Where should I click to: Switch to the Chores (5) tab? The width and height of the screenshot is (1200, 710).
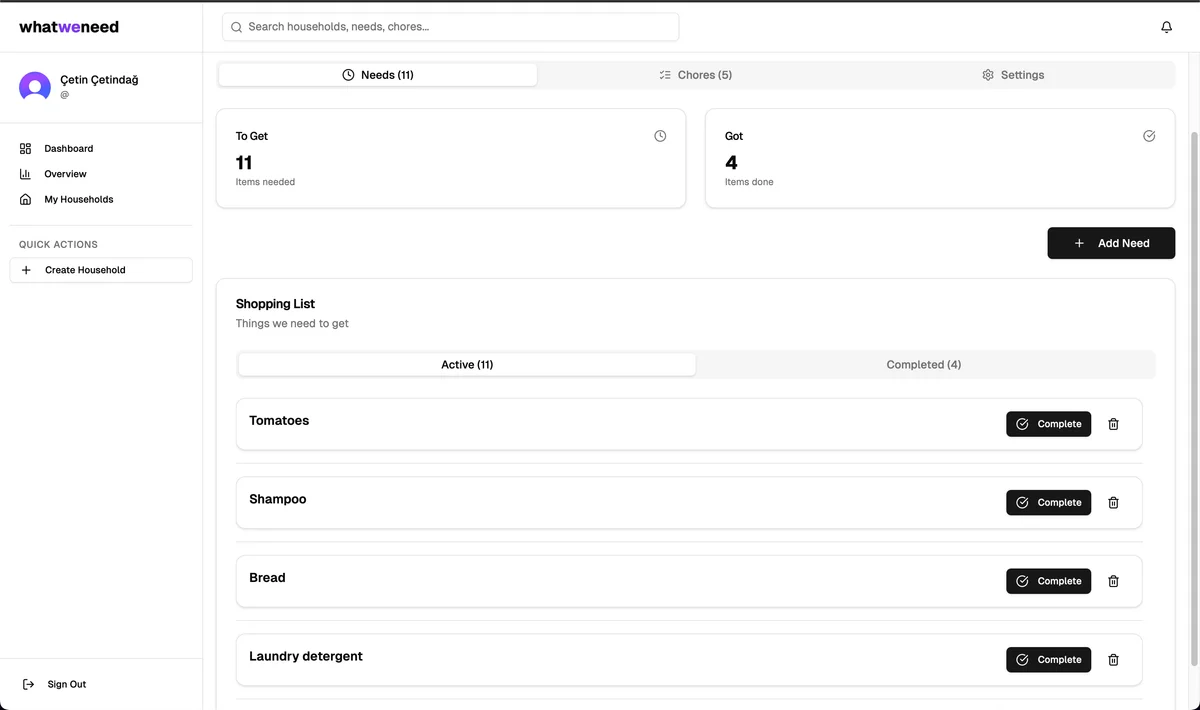695,75
